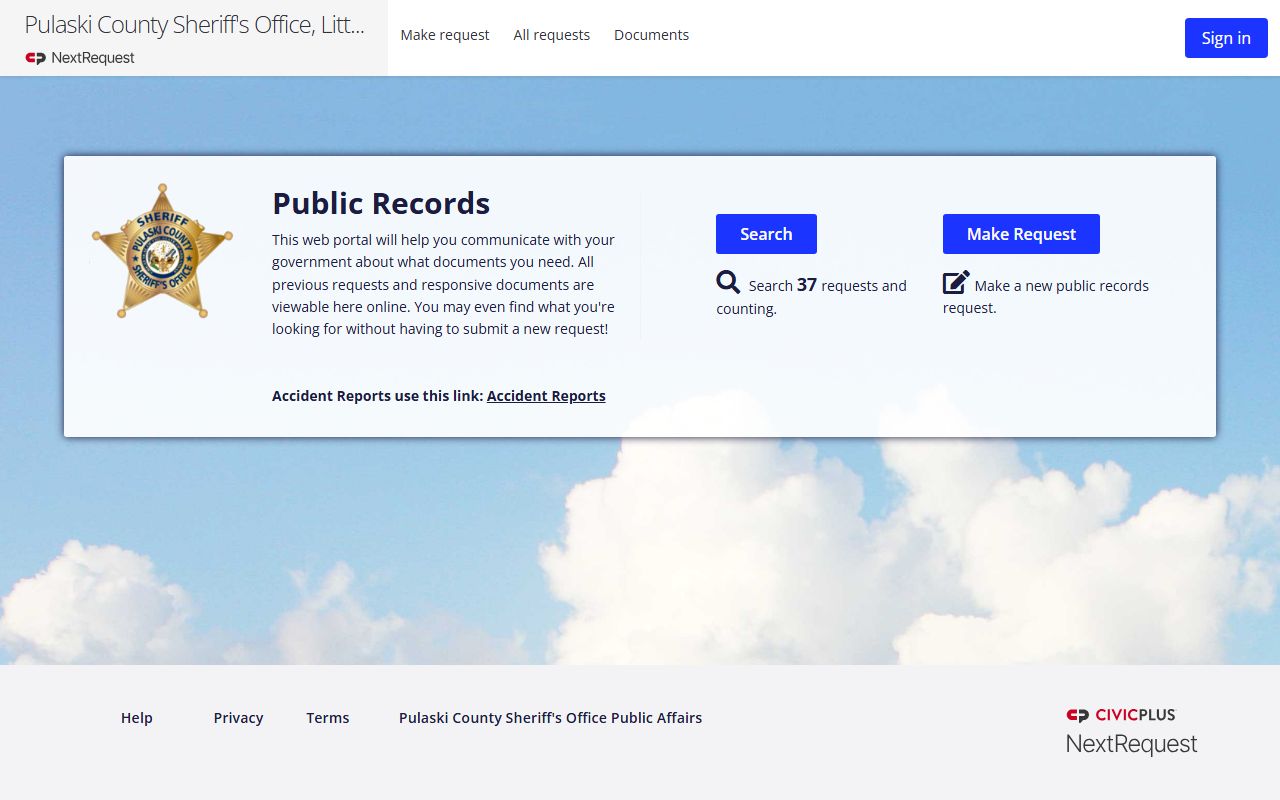Click the 'Accident Reports use this link:' label

[377, 396]
